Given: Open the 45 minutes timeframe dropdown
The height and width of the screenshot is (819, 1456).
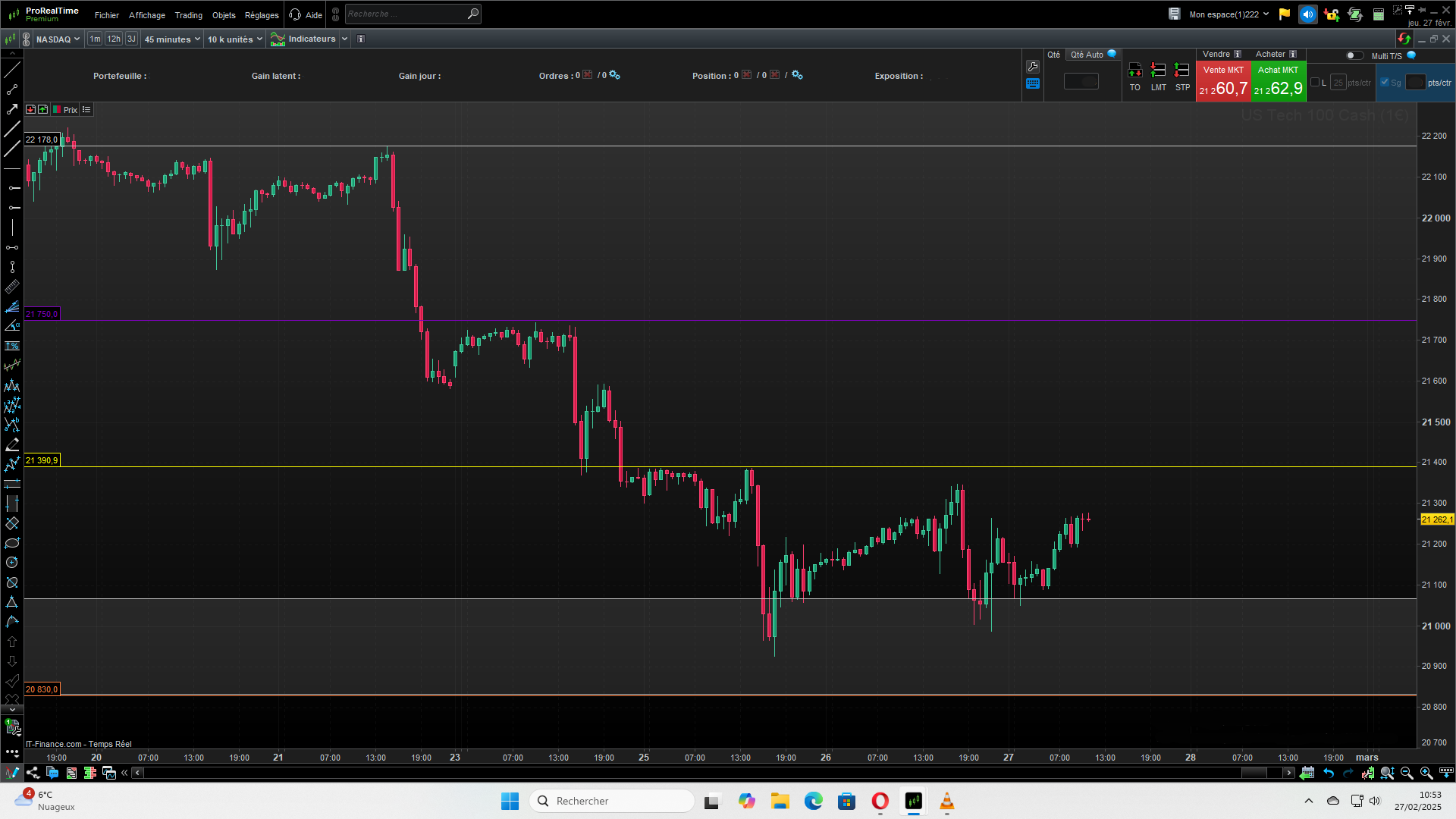Looking at the screenshot, I should coord(172,39).
